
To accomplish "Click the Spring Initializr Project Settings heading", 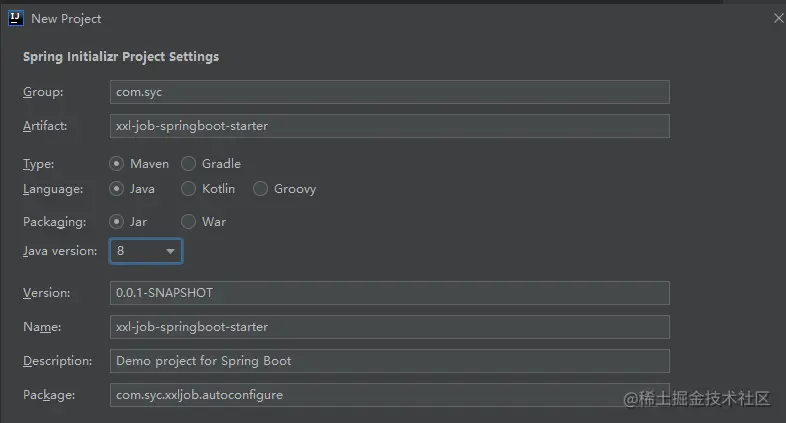I will click(121, 57).
